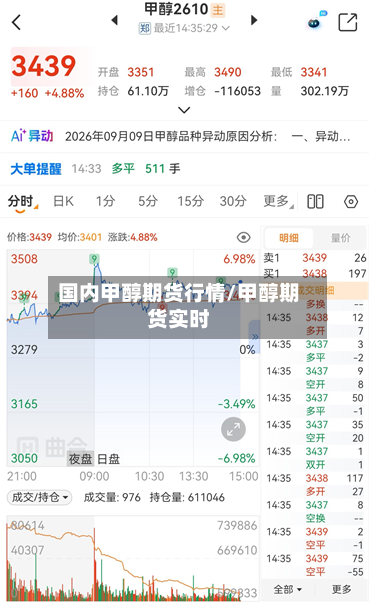Open the dropdown next to 最近14:35:29
The width and height of the screenshot is (377, 615).
click(x=226, y=28)
